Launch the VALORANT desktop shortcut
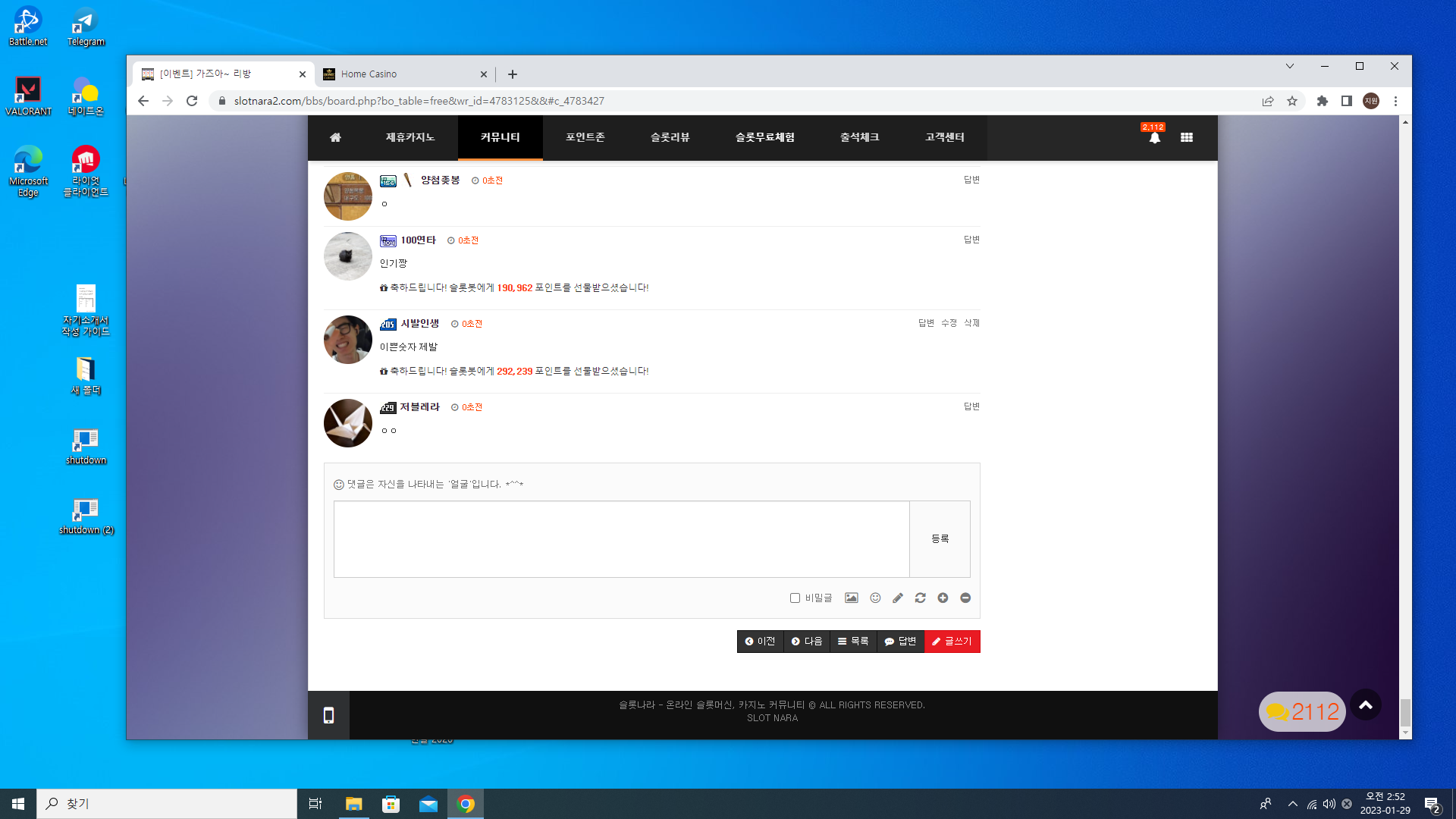The height and width of the screenshot is (819, 1456). click(28, 96)
